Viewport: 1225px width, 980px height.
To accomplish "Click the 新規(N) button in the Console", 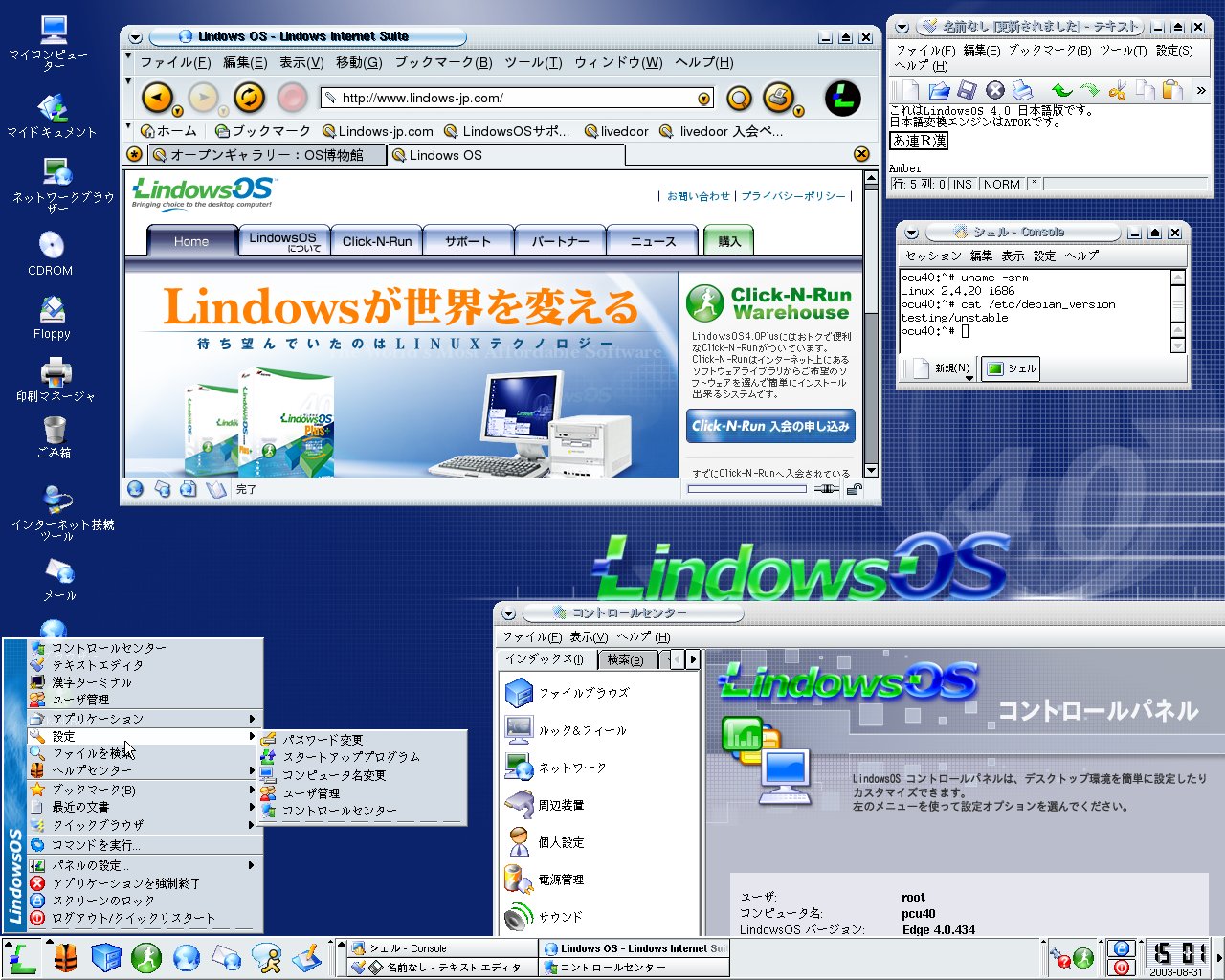I will tap(942, 368).
